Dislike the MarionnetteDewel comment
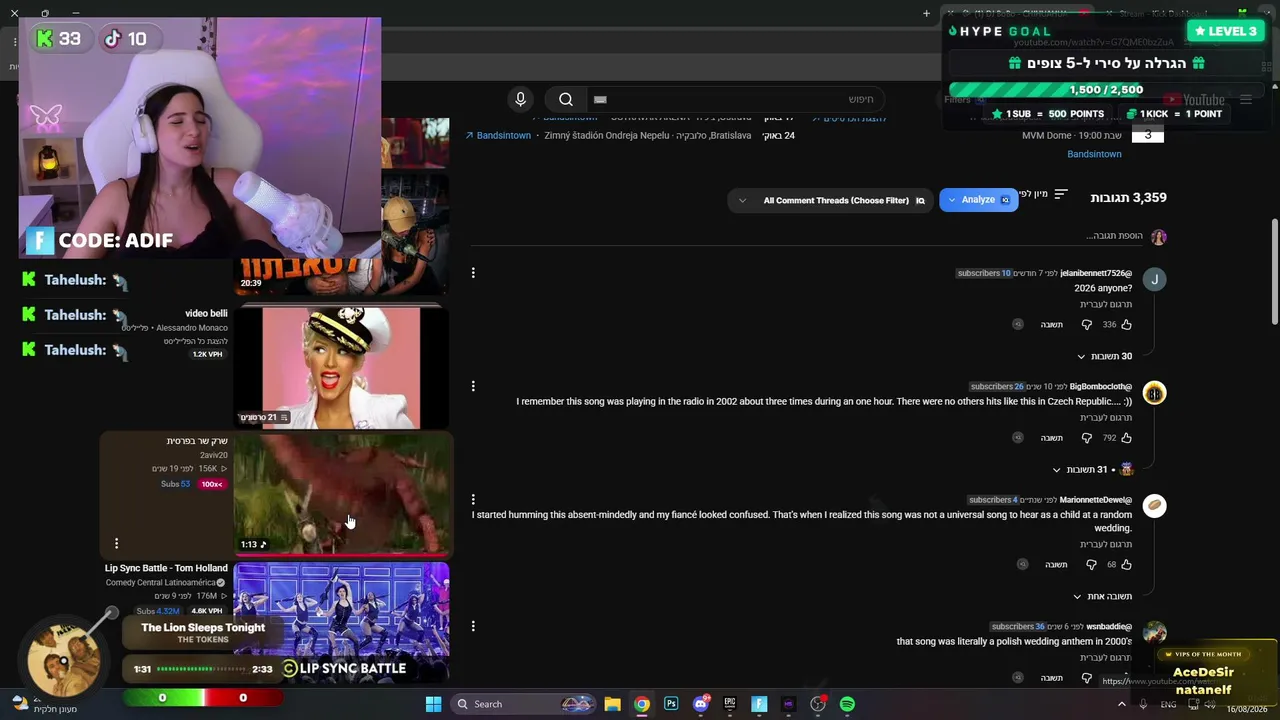 (x=1091, y=564)
